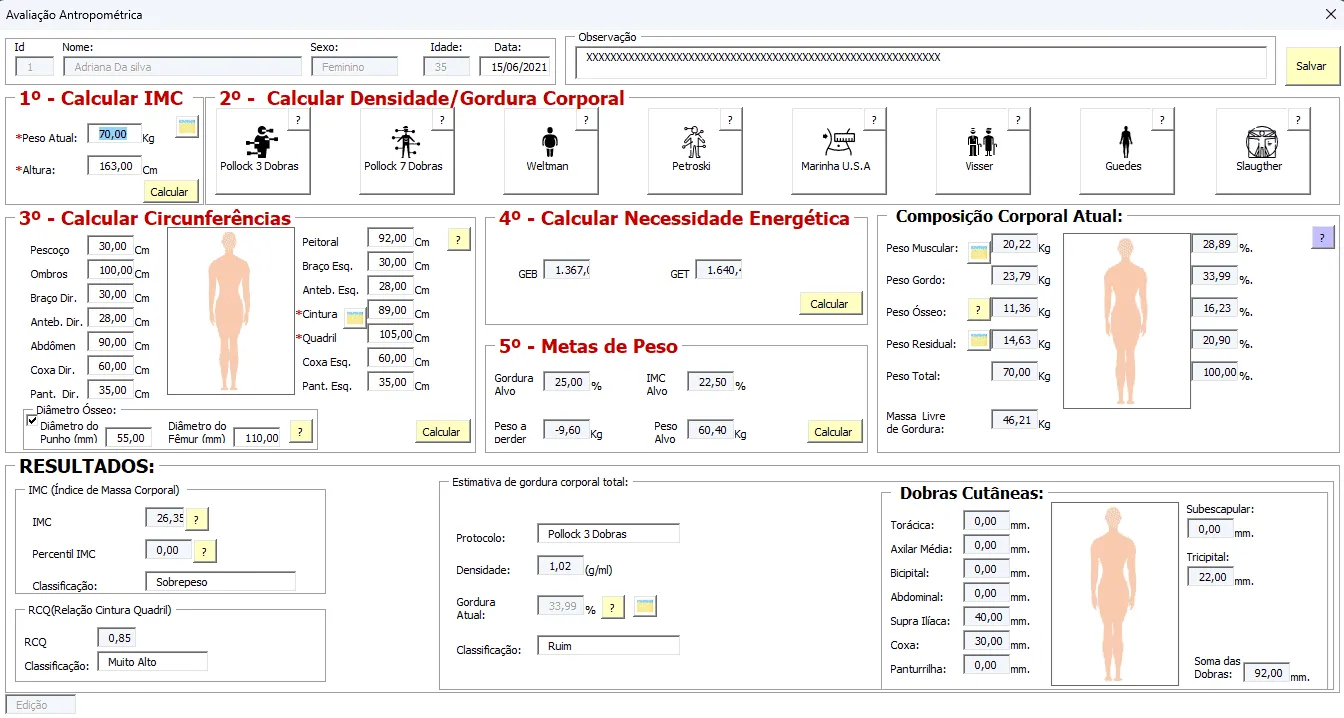Viewport: 1344px width, 718px height.
Task: Choose the Slaughter protocol button
Action: [1263, 151]
